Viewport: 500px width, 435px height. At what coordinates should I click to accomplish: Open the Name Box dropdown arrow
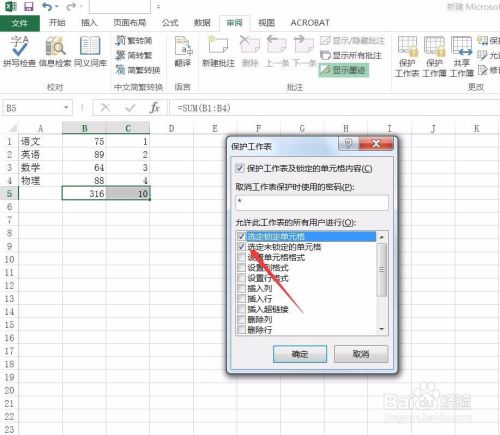66,108
